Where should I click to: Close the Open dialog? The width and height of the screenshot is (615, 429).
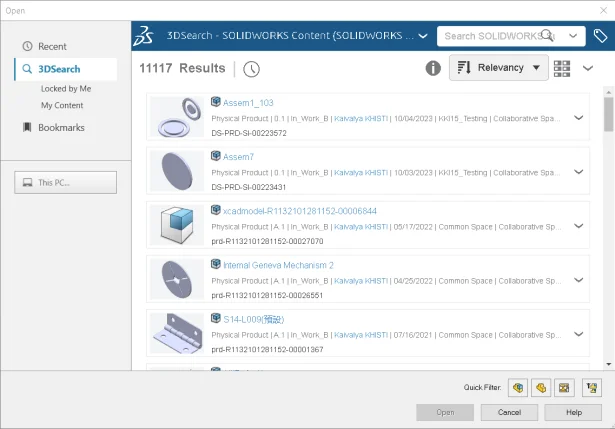[603, 11]
